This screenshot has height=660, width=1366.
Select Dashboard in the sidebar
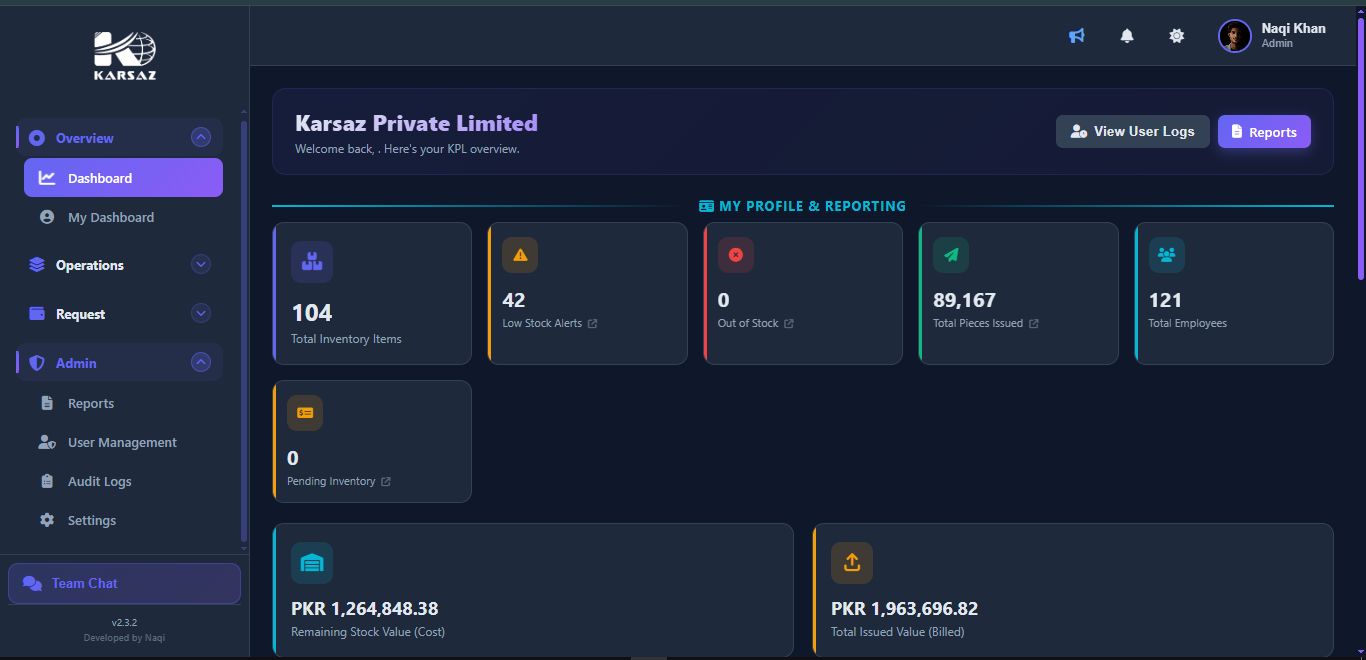click(x=123, y=178)
